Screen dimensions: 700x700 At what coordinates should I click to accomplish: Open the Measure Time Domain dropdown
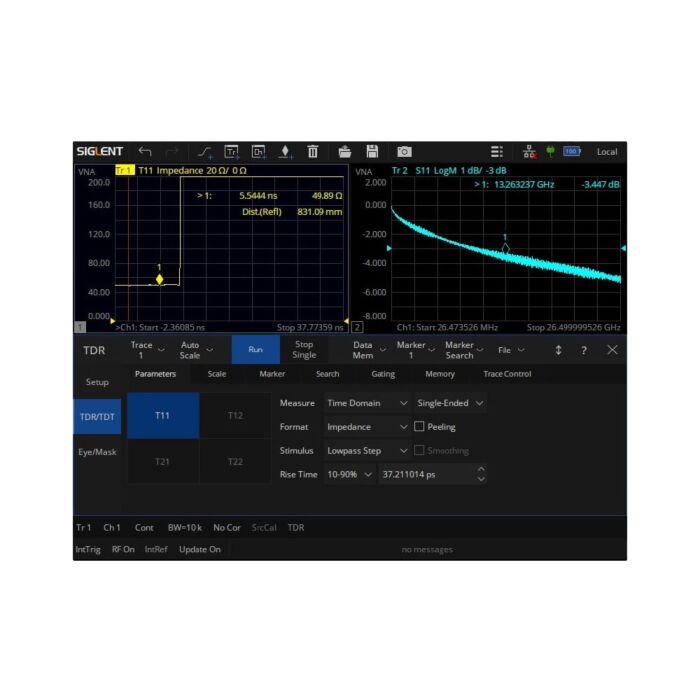pyautogui.click(x=367, y=403)
